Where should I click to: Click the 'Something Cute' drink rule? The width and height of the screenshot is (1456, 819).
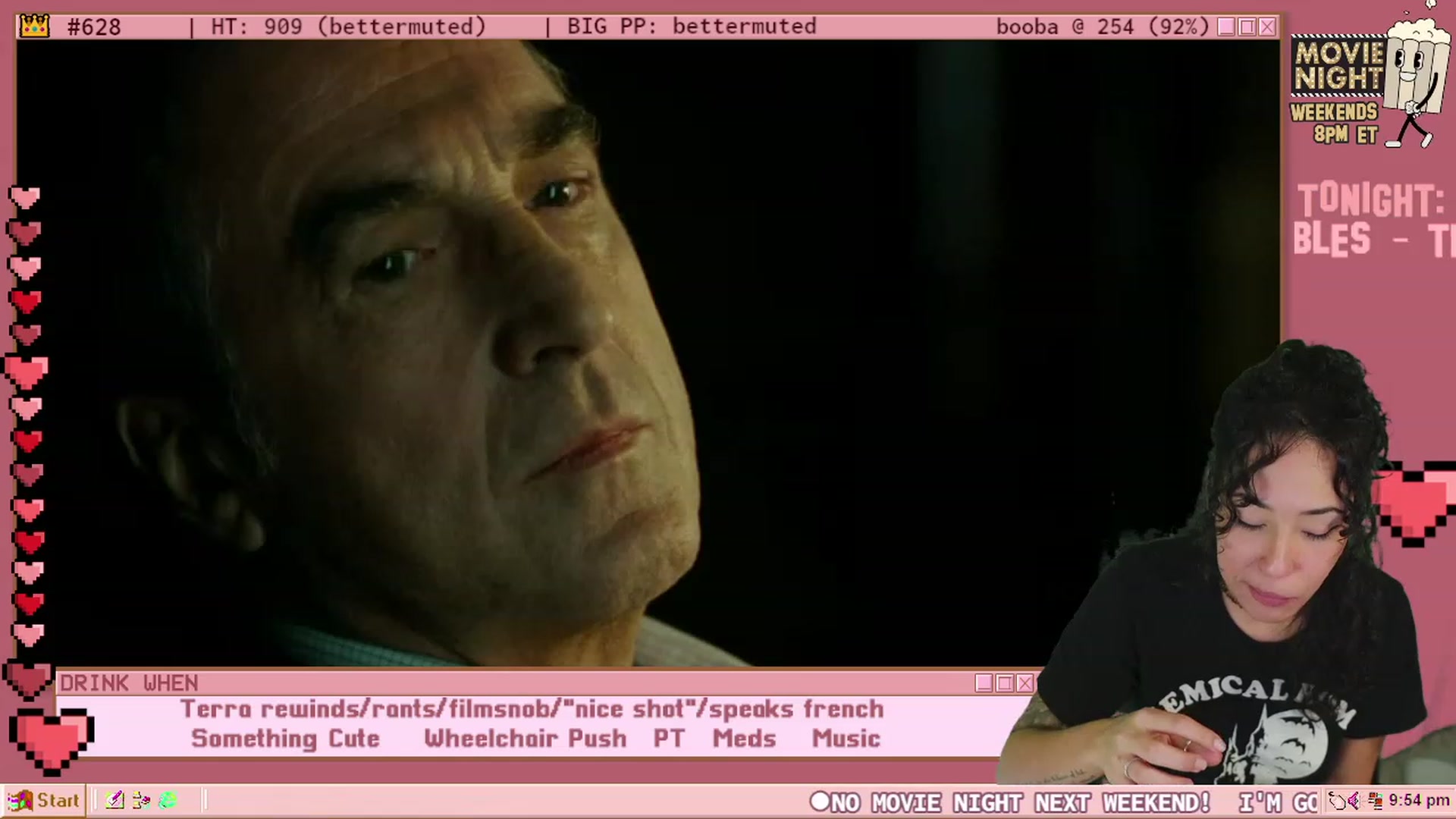[285, 739]
